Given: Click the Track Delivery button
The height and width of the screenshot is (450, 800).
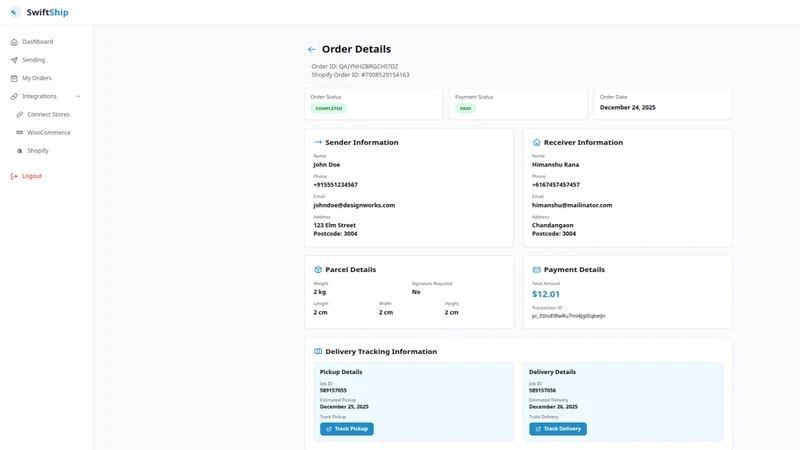Looking at the screenshot, I should pyautogui.click(x=558, y=429).
